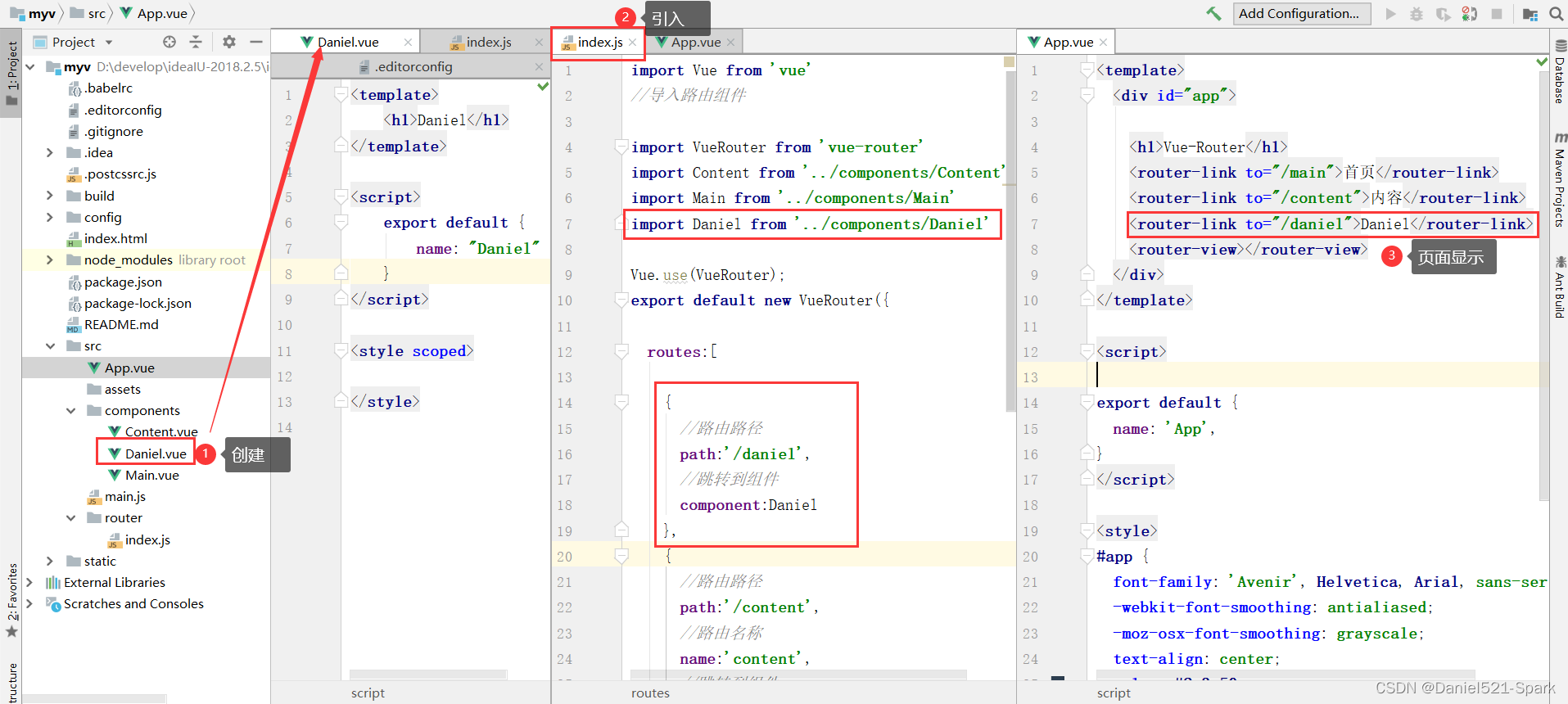1568x704 pixels.
Task: Expand the node_modules folder
Action: 50,259
